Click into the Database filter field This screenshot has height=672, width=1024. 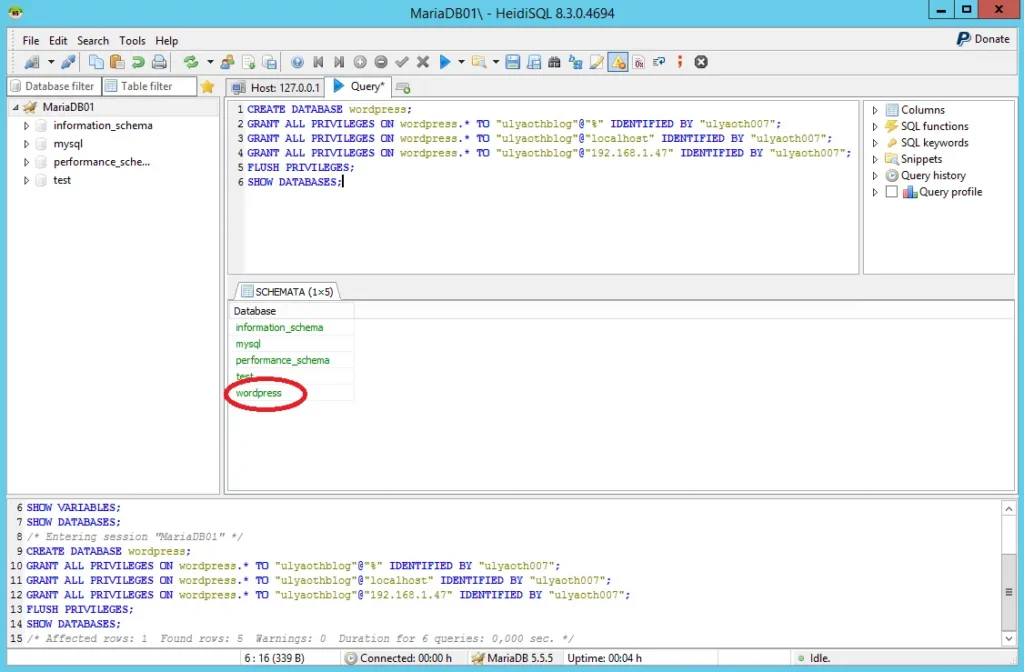(x=53, y=87)
